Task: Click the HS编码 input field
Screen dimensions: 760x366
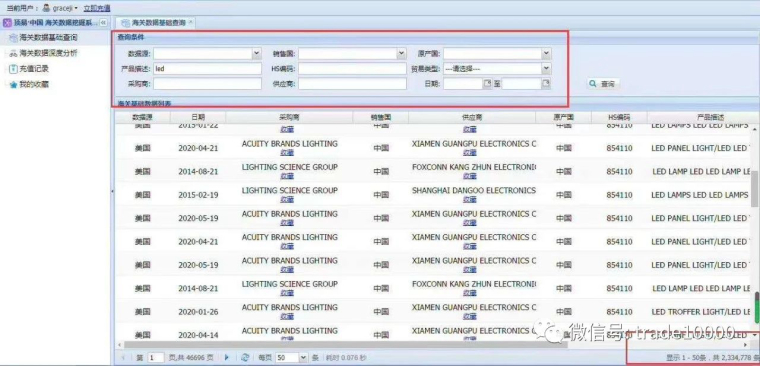Action: (x=352, y=69)
